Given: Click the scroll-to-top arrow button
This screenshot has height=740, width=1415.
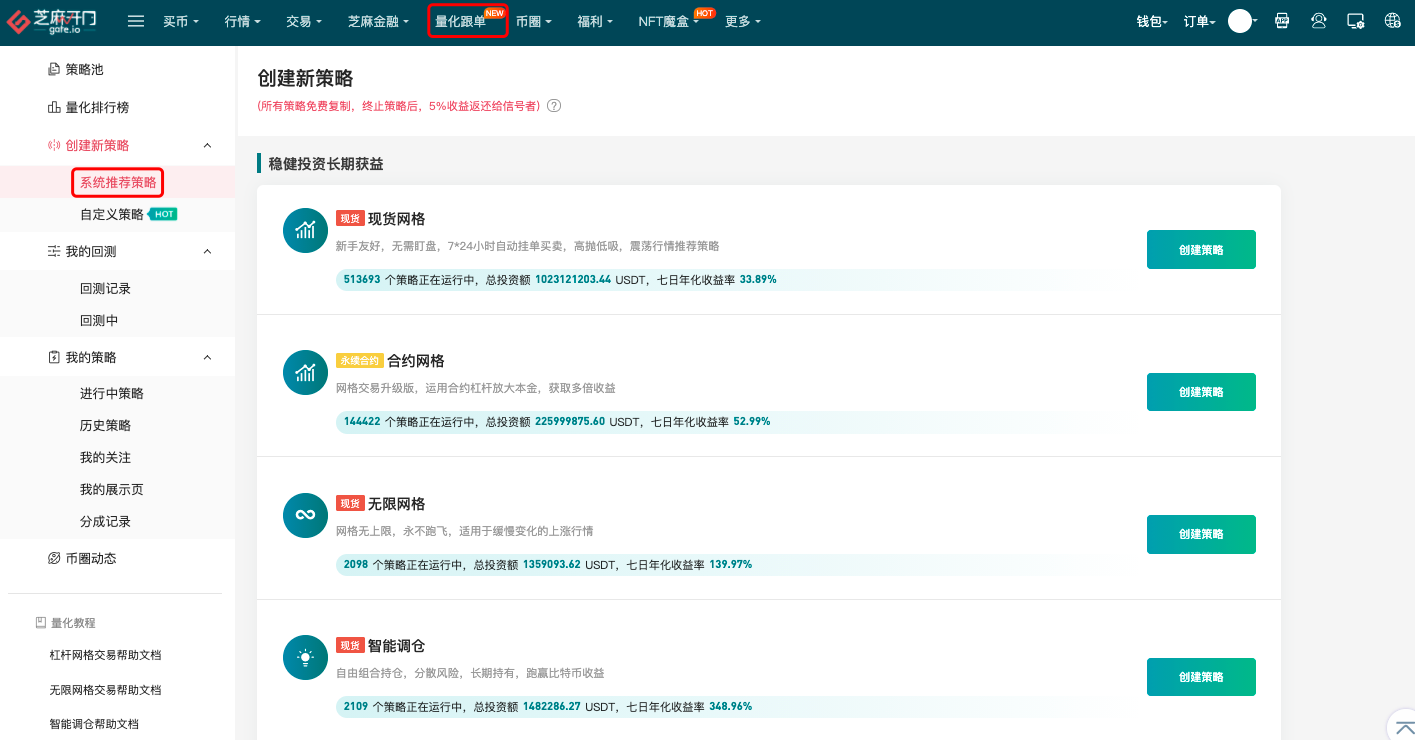Looking at the screenshot, I should (x=1405, y=727).
